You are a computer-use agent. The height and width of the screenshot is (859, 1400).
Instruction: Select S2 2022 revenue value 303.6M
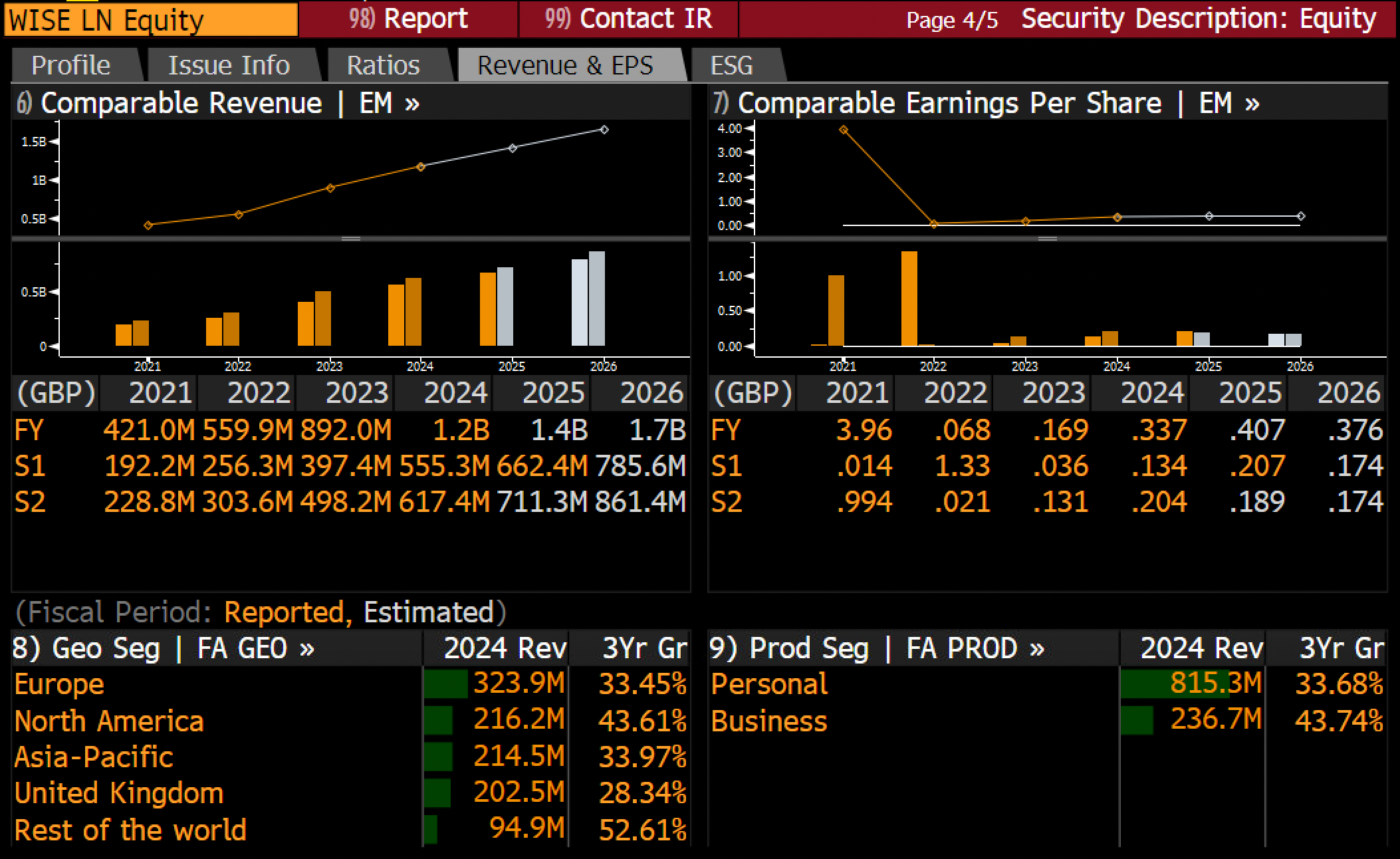[247, 502]
